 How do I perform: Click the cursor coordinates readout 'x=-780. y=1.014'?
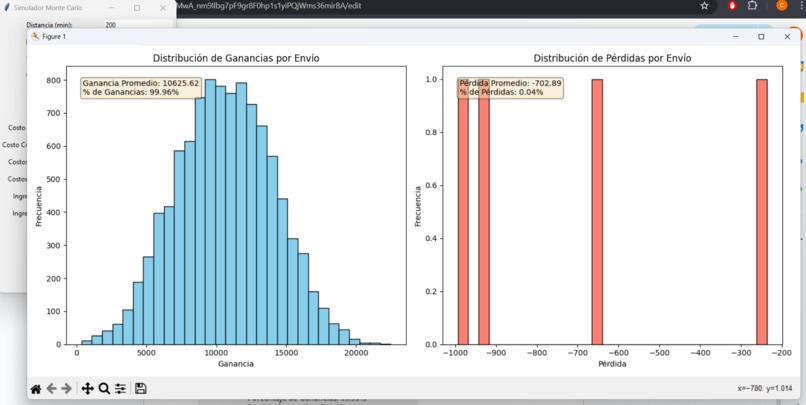[x=764, y=389]
